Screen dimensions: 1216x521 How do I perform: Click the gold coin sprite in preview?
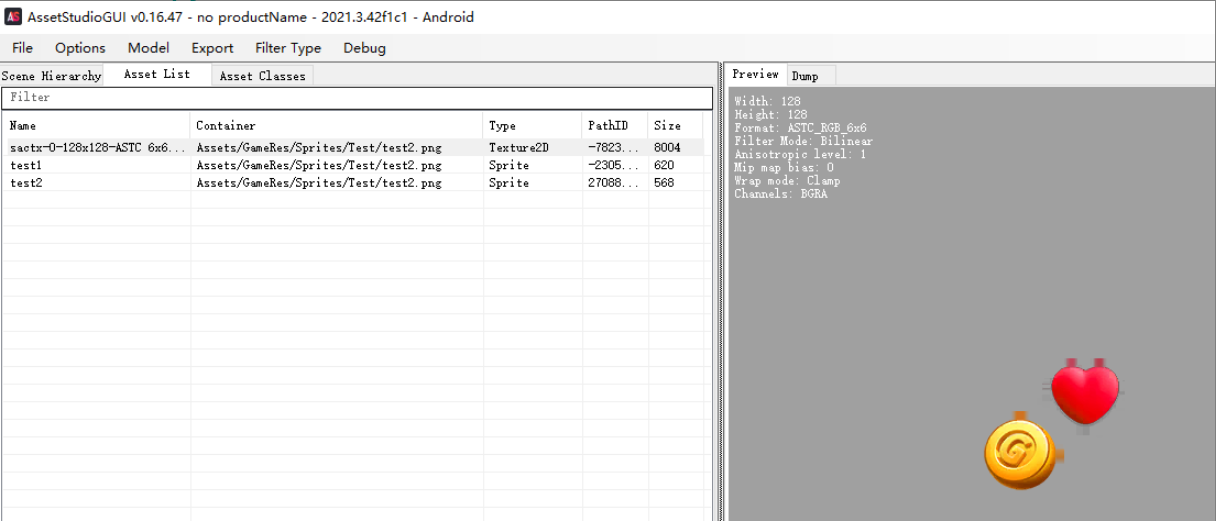pyautogui.click(x=1019, y=455)
